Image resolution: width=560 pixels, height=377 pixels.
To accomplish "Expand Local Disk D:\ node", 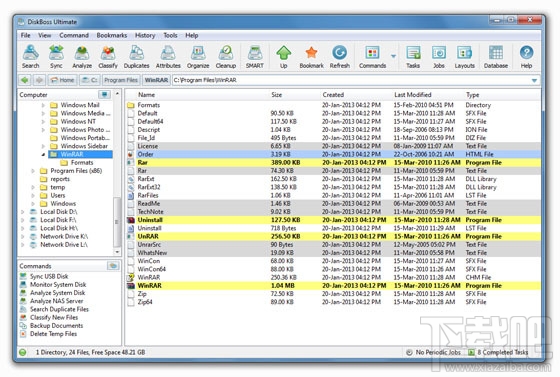I will click(22, 212).
